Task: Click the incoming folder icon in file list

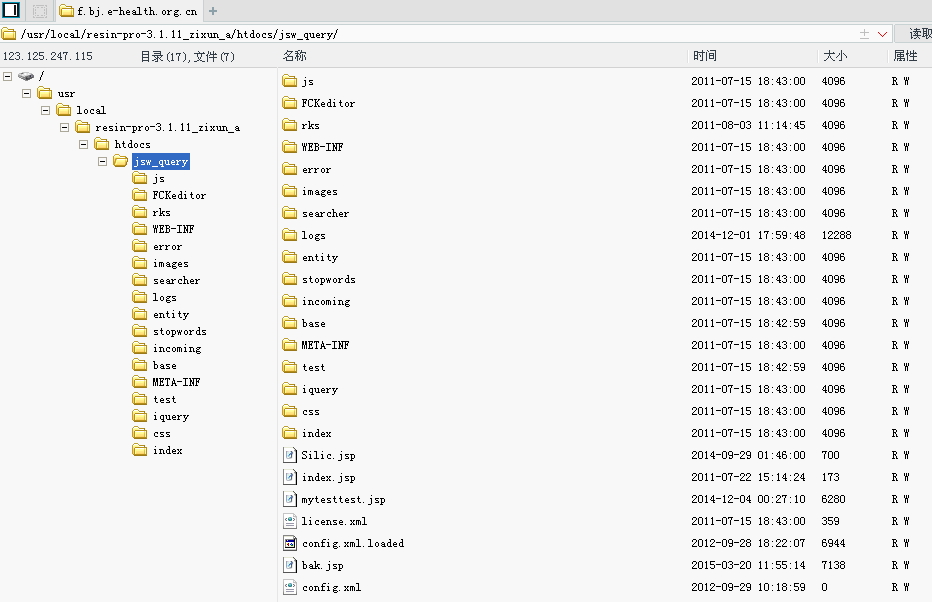Action: 290,301
